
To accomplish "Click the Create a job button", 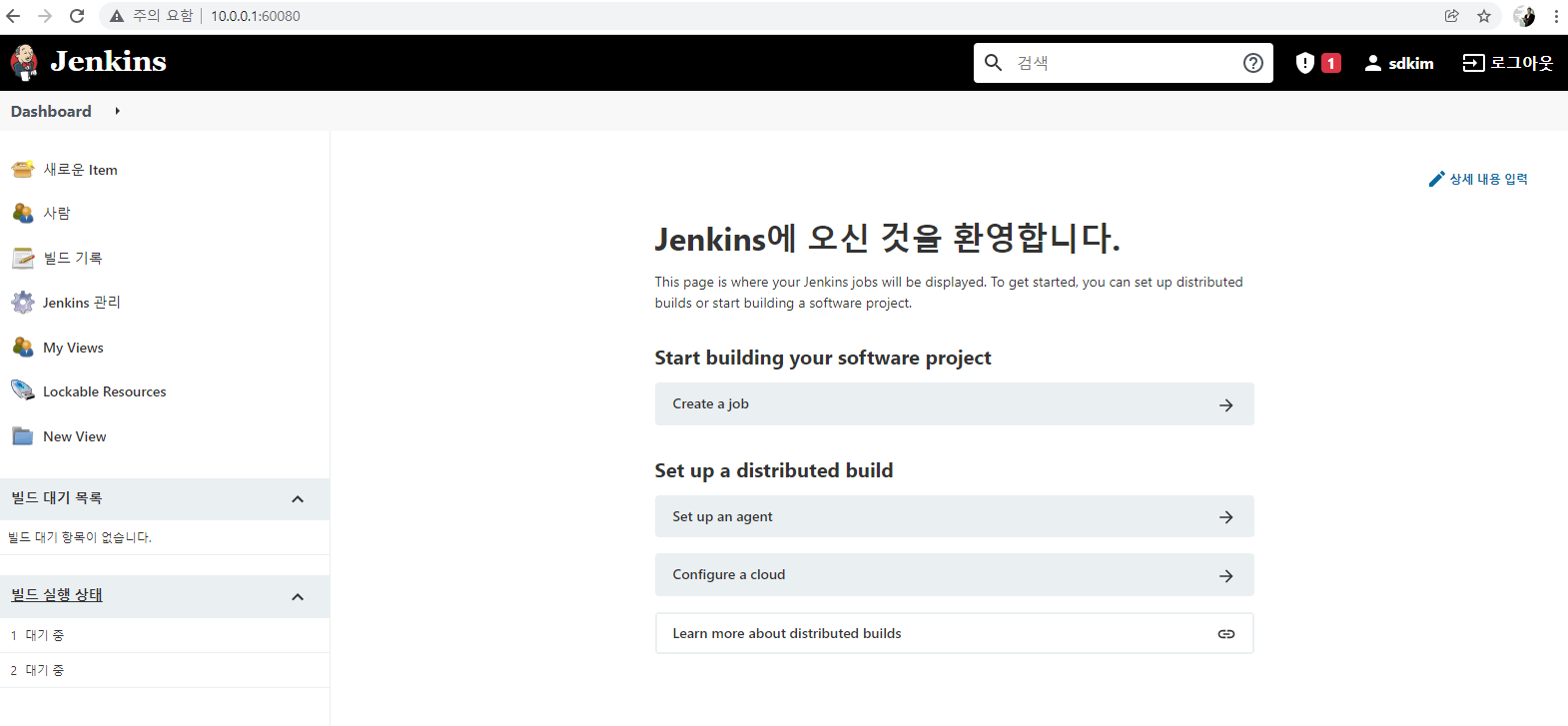I will coord(954,403).
